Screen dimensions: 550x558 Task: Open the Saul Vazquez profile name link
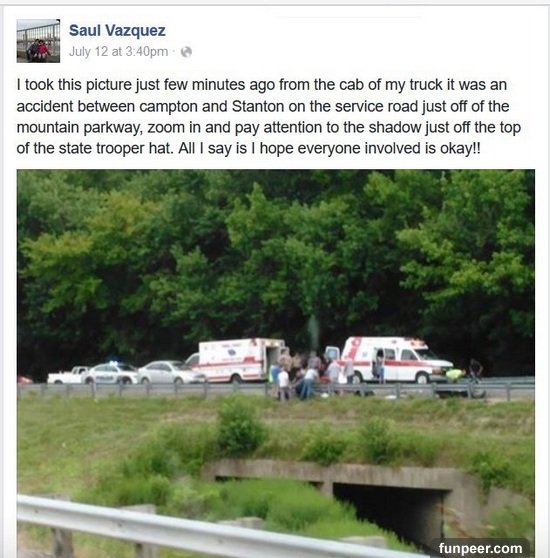point(117,30)
